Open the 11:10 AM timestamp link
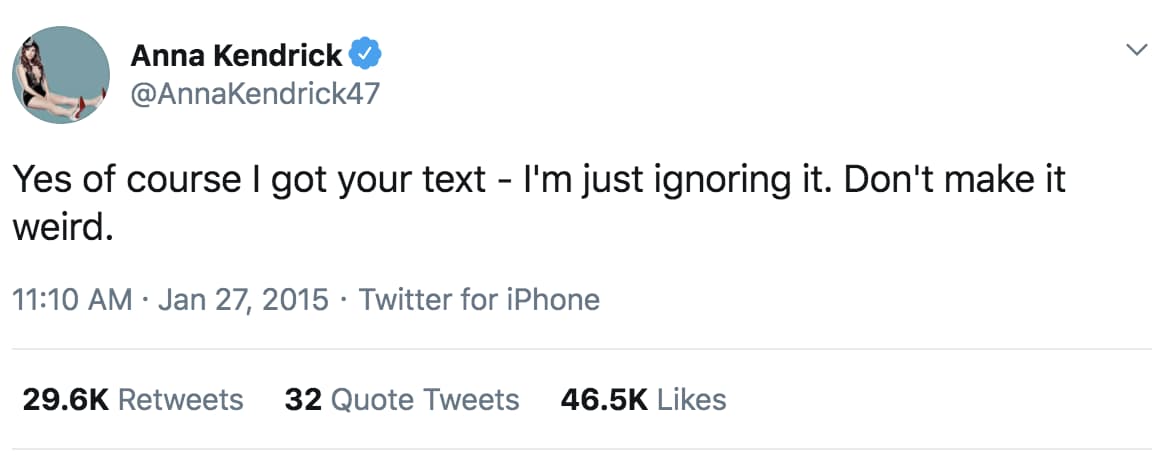 tap(71, 299)
